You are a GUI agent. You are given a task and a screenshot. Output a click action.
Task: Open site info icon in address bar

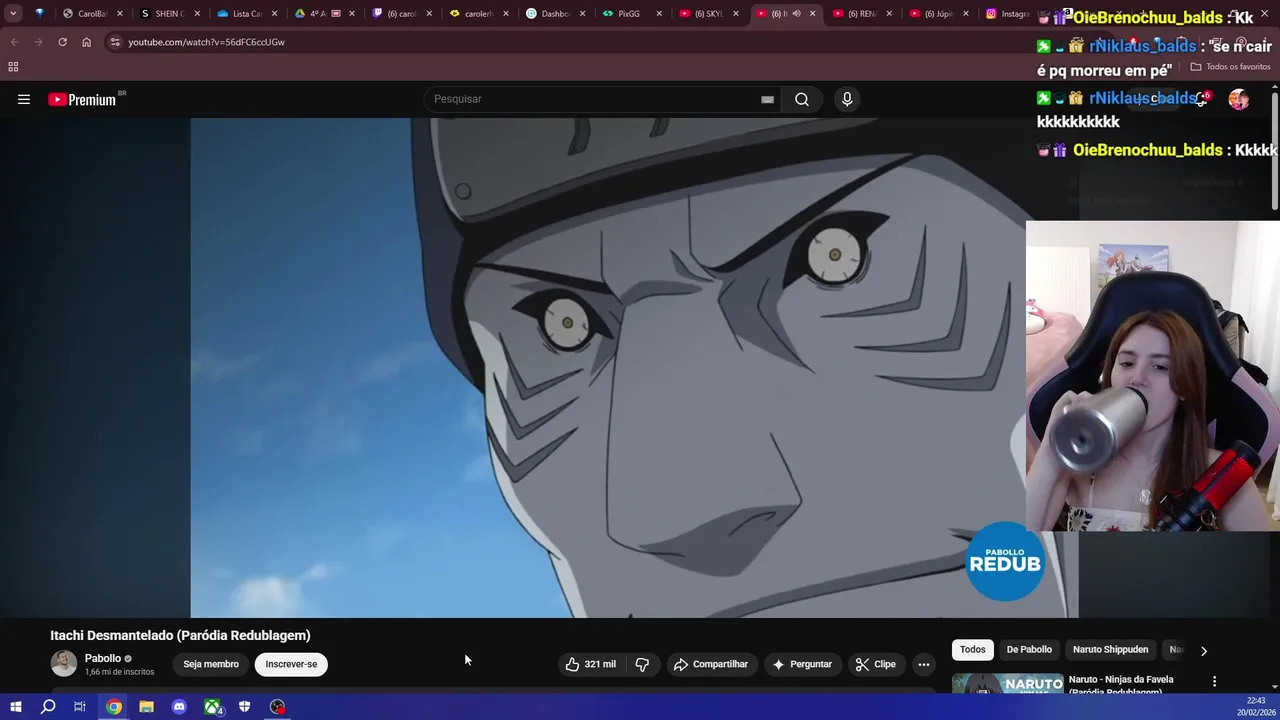coord(115,42)
